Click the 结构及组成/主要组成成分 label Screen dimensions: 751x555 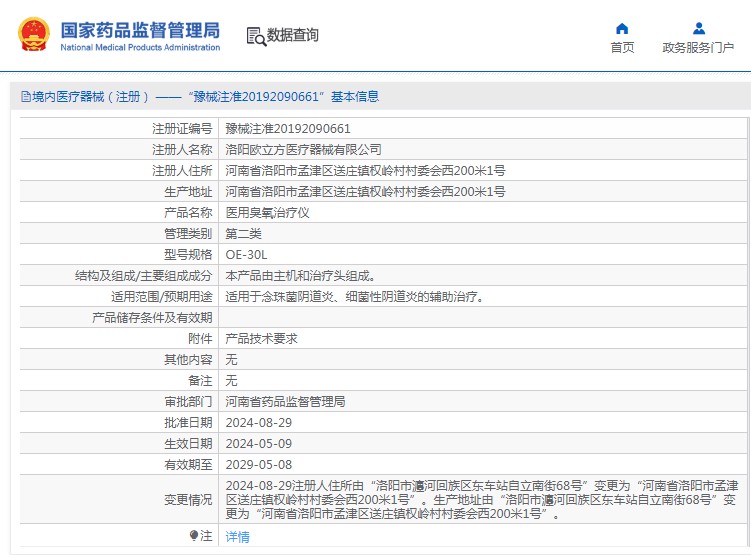[144, 275]
